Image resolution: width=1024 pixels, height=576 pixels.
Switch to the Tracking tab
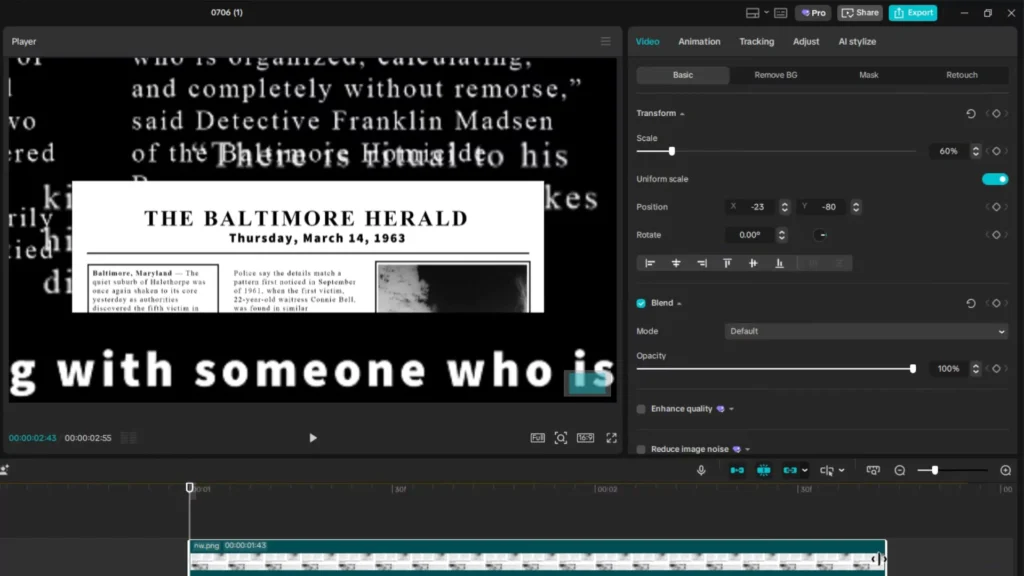coord(756,41)
